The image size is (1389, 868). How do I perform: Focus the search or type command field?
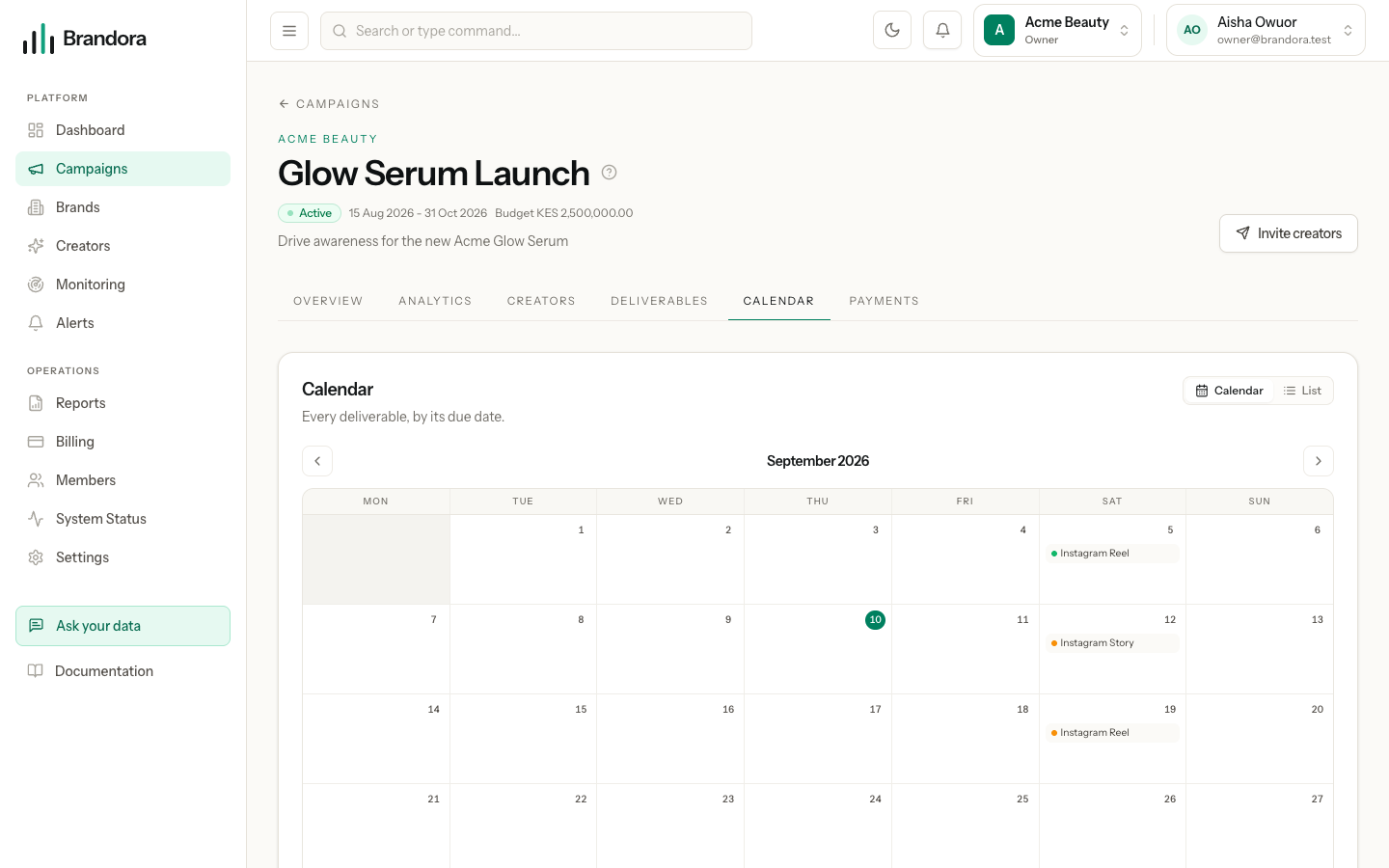[536, 31]
